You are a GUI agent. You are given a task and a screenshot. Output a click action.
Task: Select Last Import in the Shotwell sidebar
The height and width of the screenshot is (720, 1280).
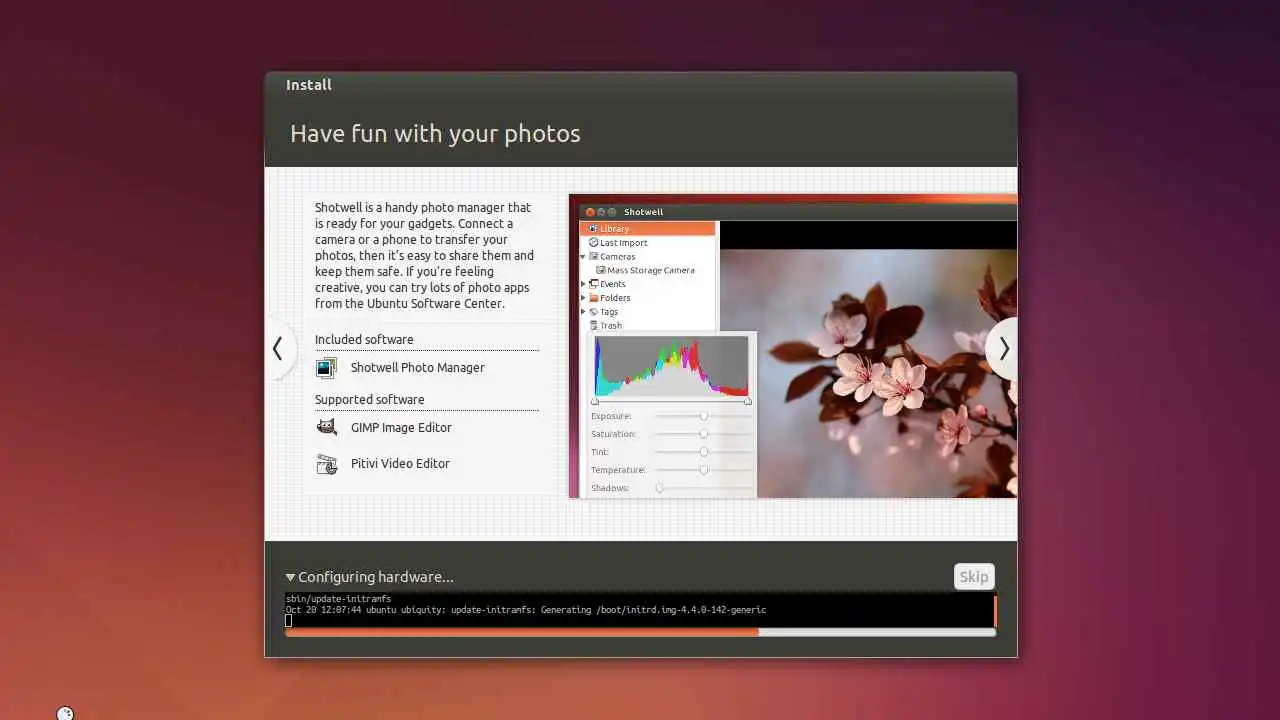click(x=623, y=243)
